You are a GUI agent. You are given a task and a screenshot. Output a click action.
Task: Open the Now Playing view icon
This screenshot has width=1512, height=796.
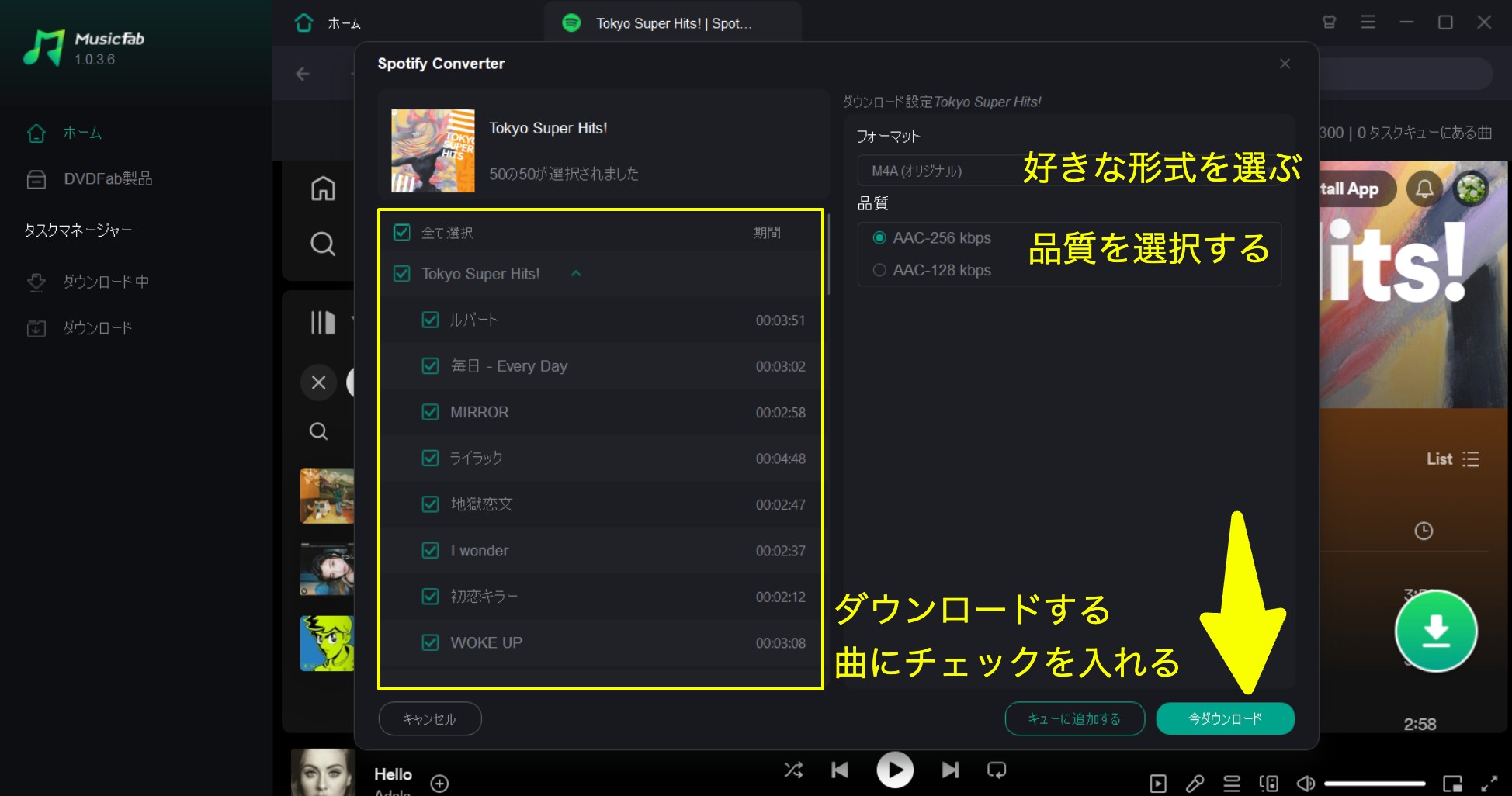[x=1158, y=784]
